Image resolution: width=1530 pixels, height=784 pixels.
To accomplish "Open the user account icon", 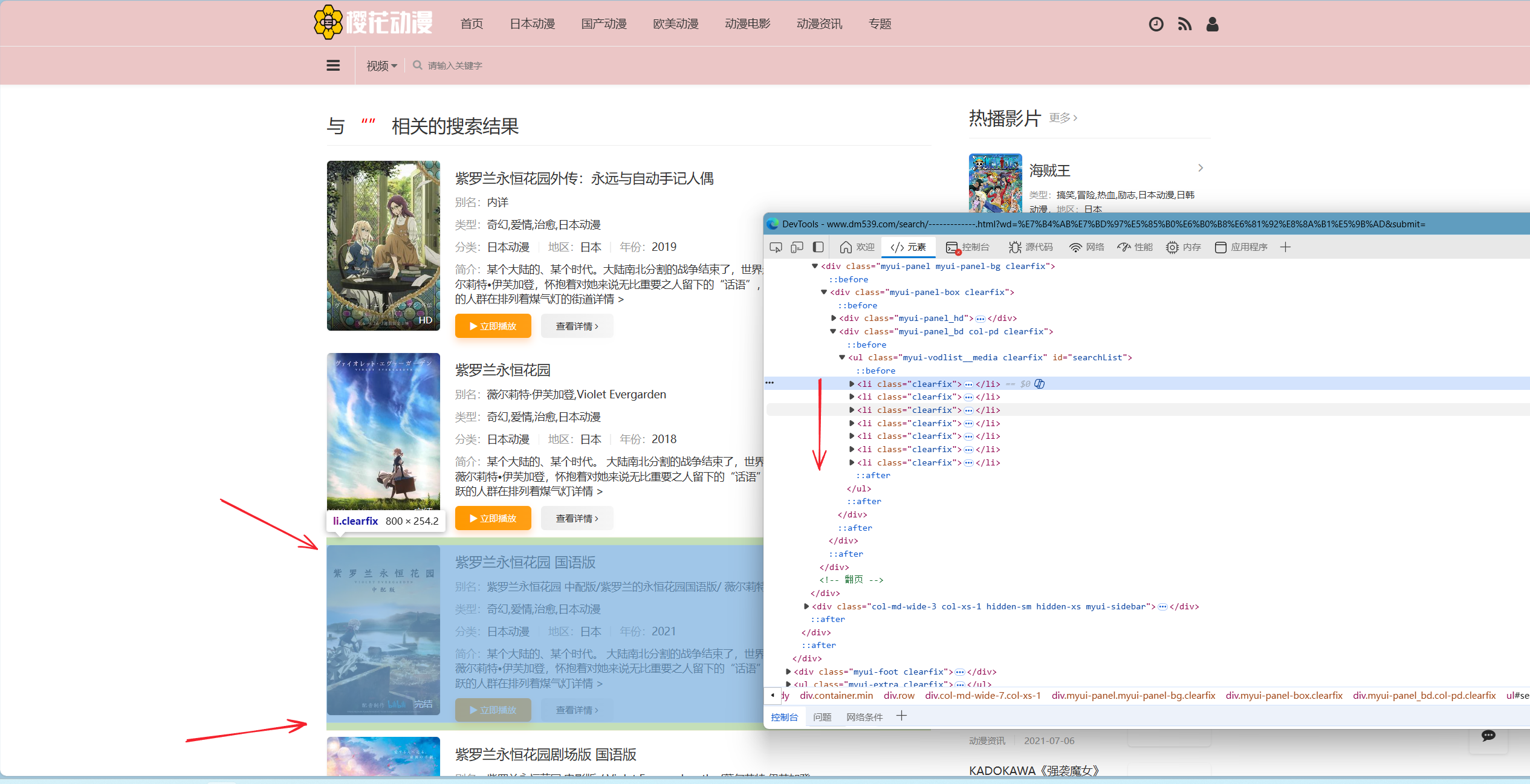I will point(1212,24).
